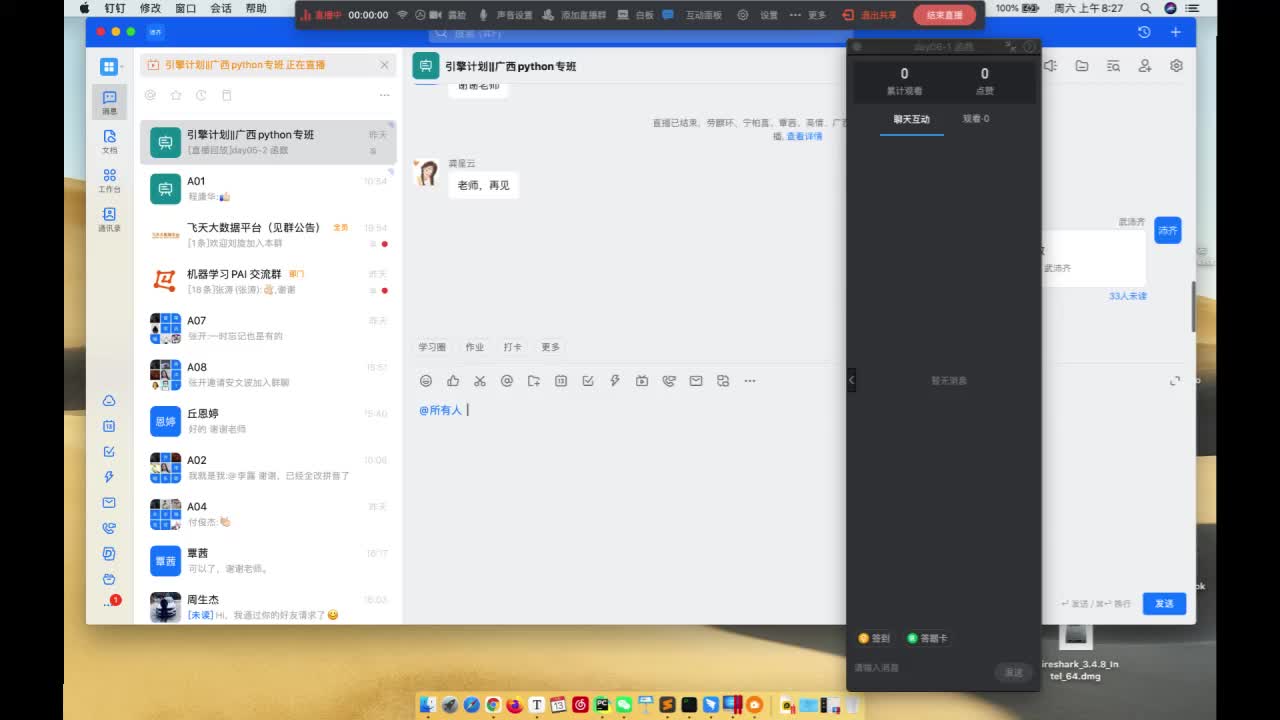
Task: Switch to the 观看·0 viewers tab
Action: point(976,119)
